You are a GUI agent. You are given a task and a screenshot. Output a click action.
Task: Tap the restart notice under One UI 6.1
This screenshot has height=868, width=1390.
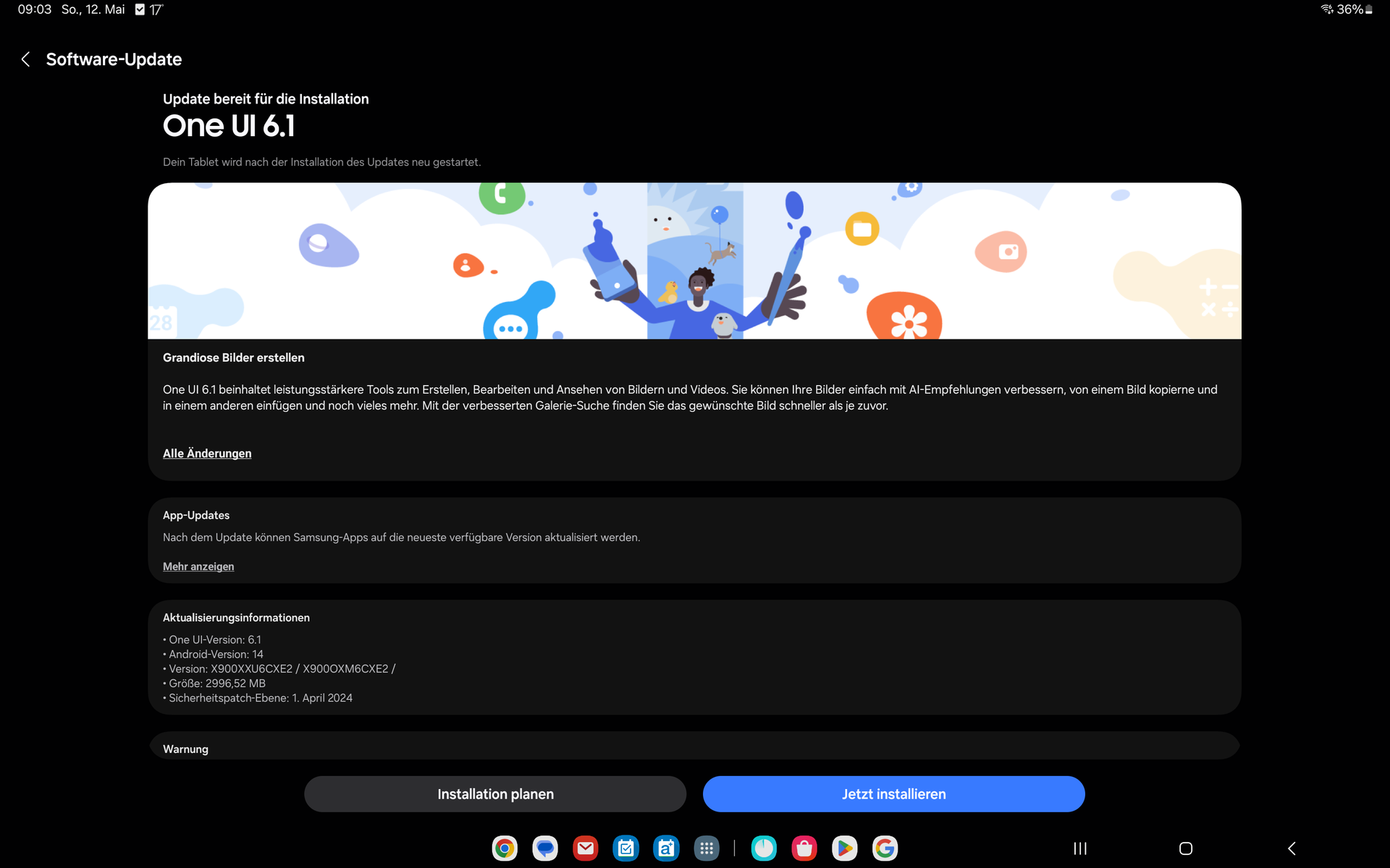[x=321, y=162]
